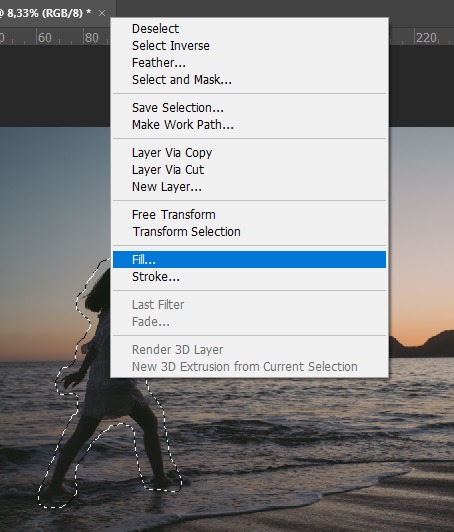Image resolution: width=454 pixels, height=532 pixels.
Task: Choose Transform Selection
Action: pyautogui.click(x=249, y=232)
